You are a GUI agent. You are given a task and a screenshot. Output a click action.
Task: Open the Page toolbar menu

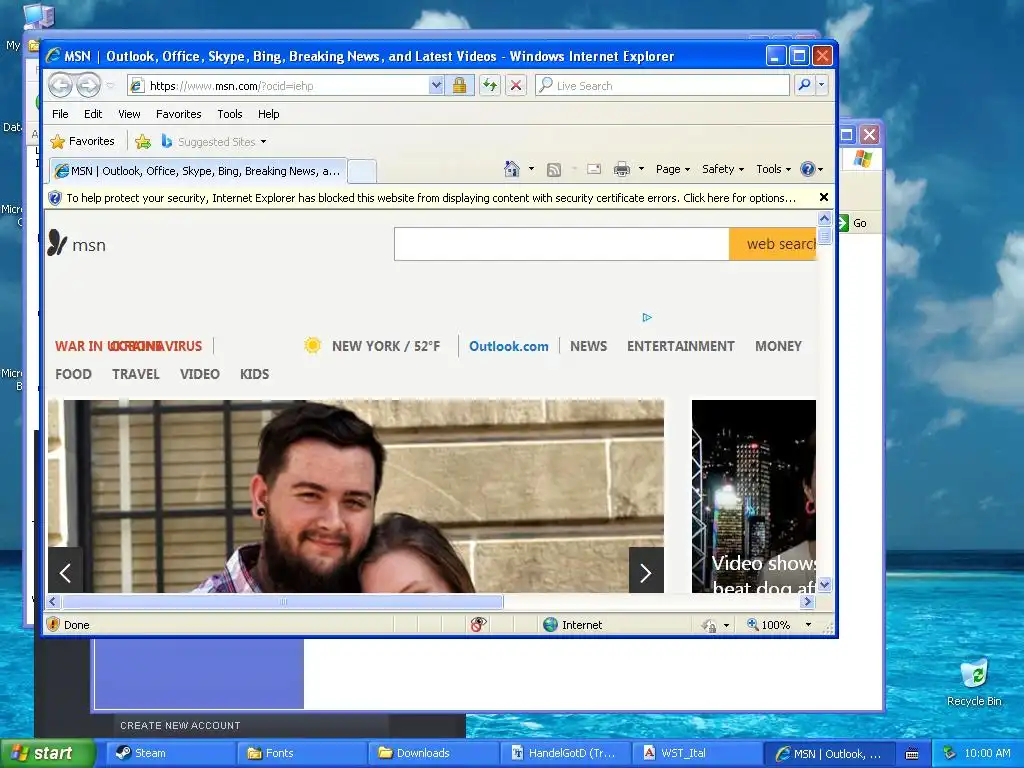pyautogui.click(x=673, y=169)
